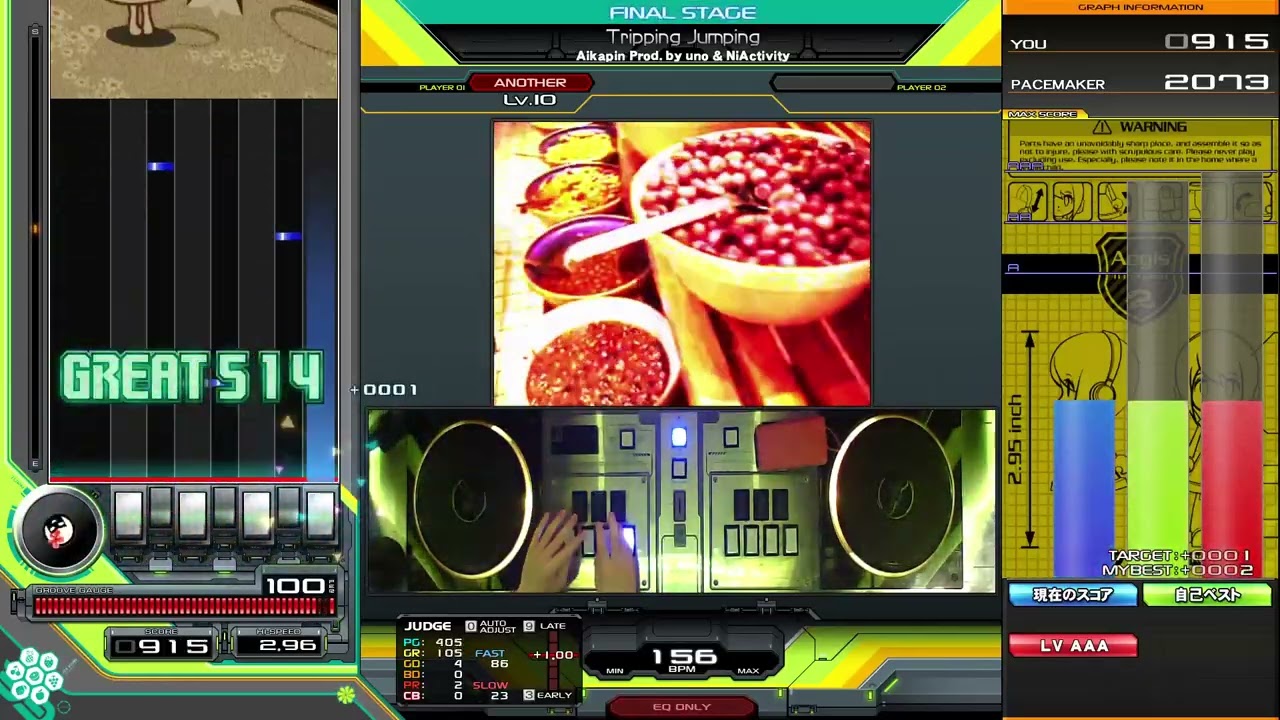Image resolution: width=1280 pixels, height=720 pixels.
Task: Click the EARLY counter box showing 3
Action: pos(529,695)
